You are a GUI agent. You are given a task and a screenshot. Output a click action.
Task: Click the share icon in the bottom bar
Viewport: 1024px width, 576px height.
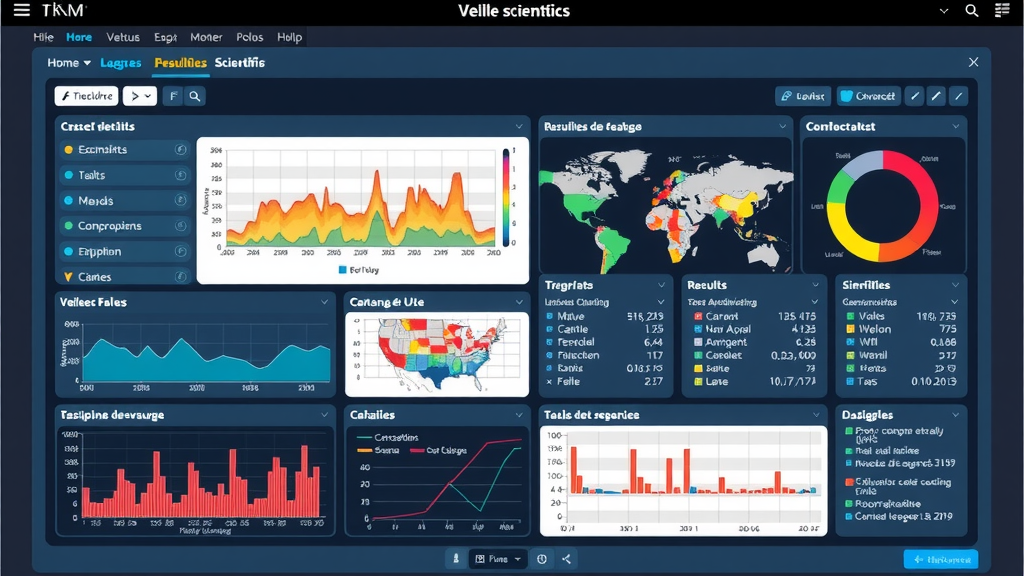coord(567,559)
